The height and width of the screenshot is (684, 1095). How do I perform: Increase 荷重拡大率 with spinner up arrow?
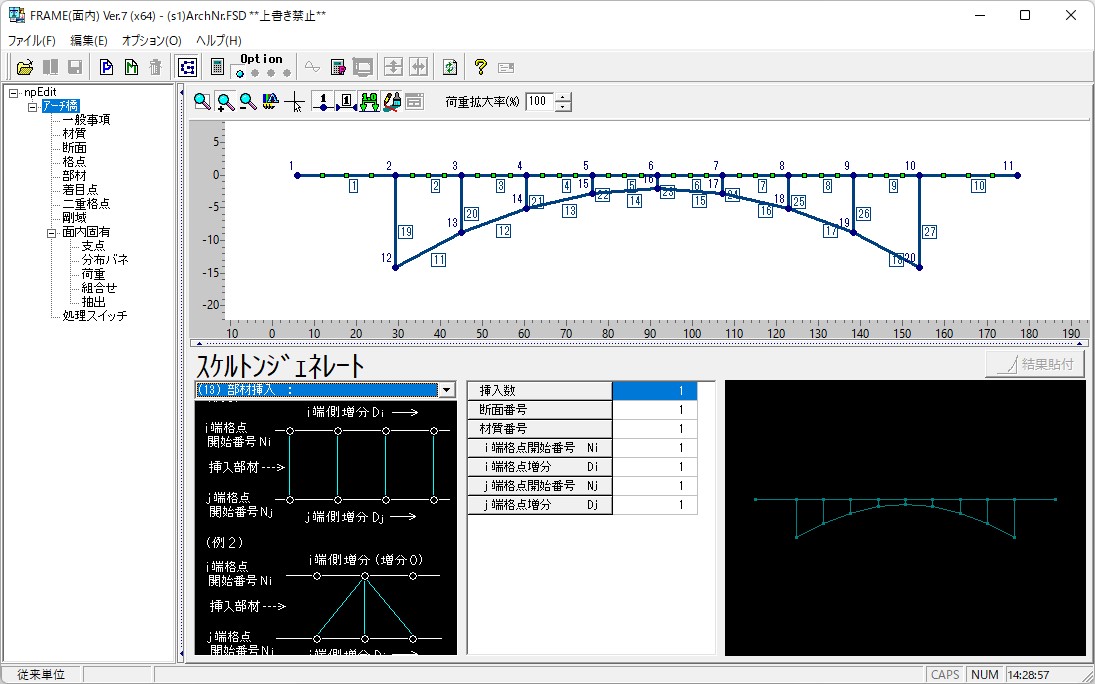click(x=563, y=97)
